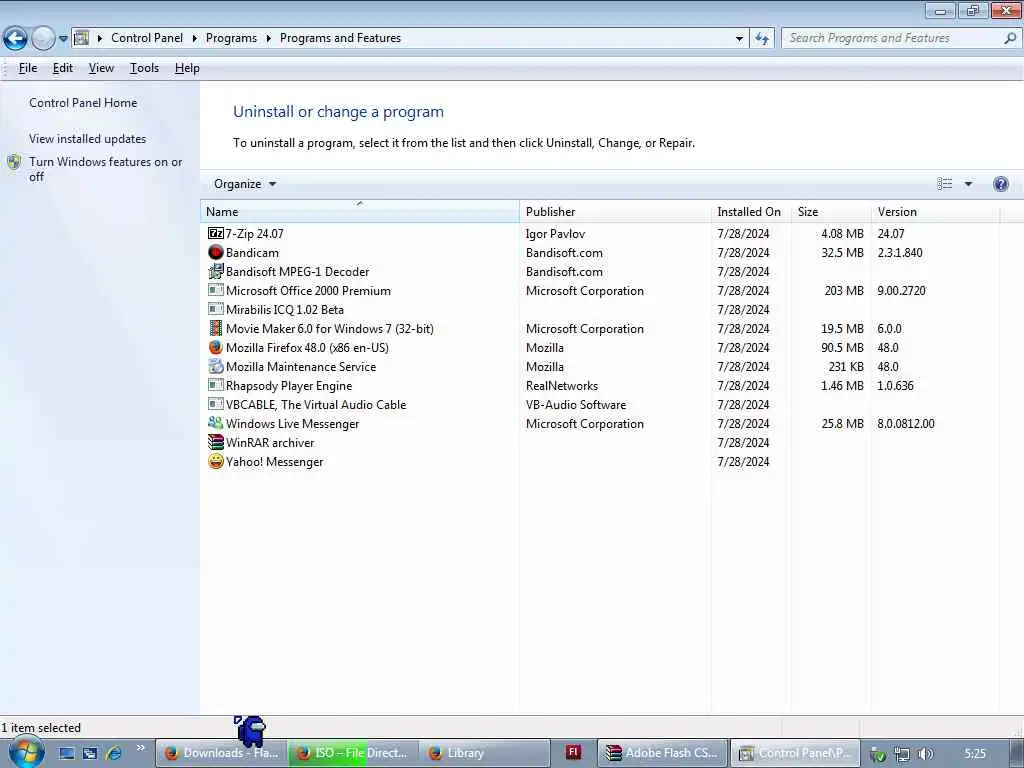Open View installed updates link
Screen dimensions: 1024x768
tap(88, 138)
